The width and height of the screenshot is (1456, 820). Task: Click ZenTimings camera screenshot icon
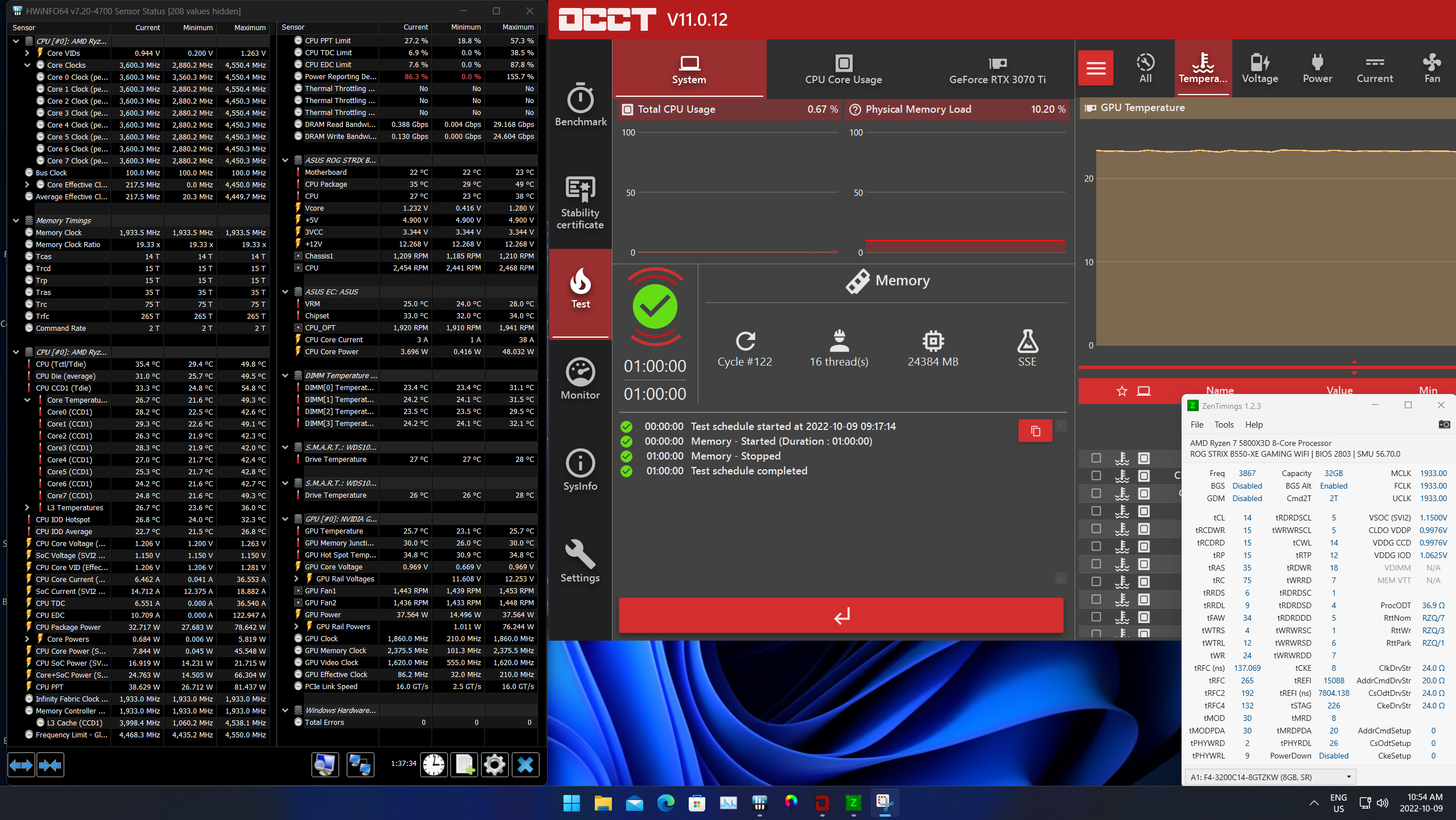coord(1444,424)
